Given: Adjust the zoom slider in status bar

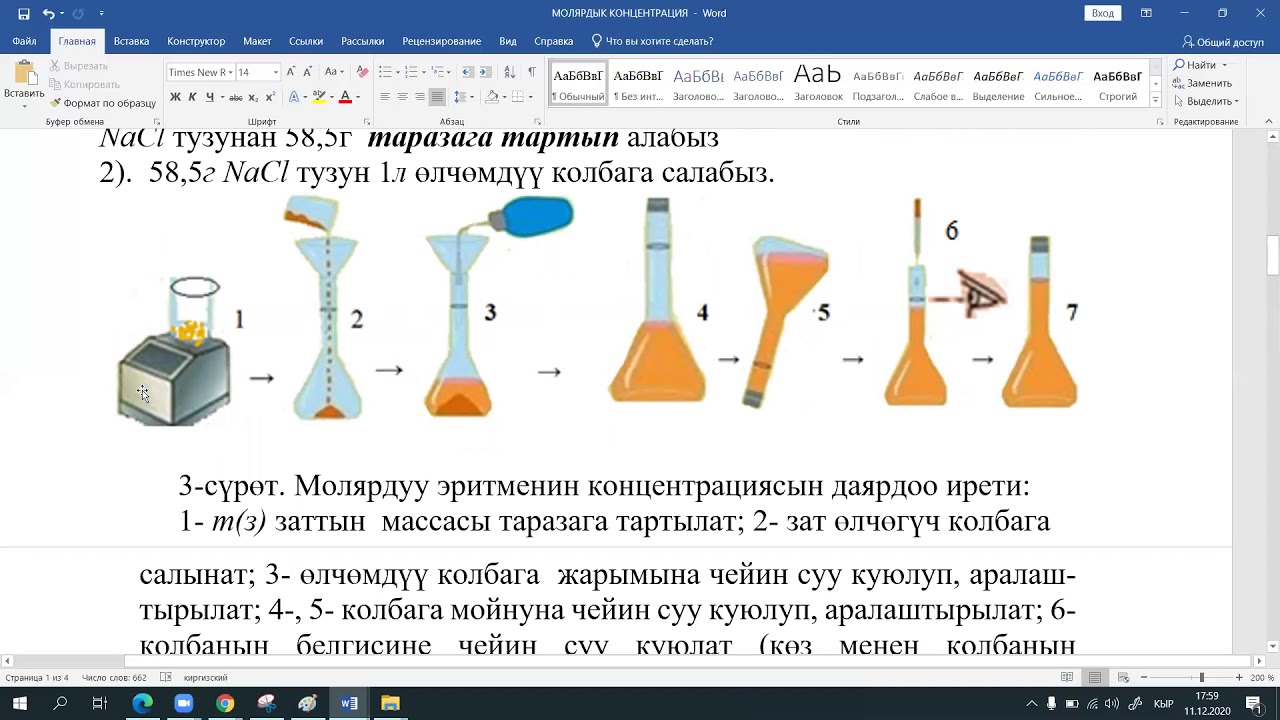Looking at the screenshot, I should tap(1201, 677).
